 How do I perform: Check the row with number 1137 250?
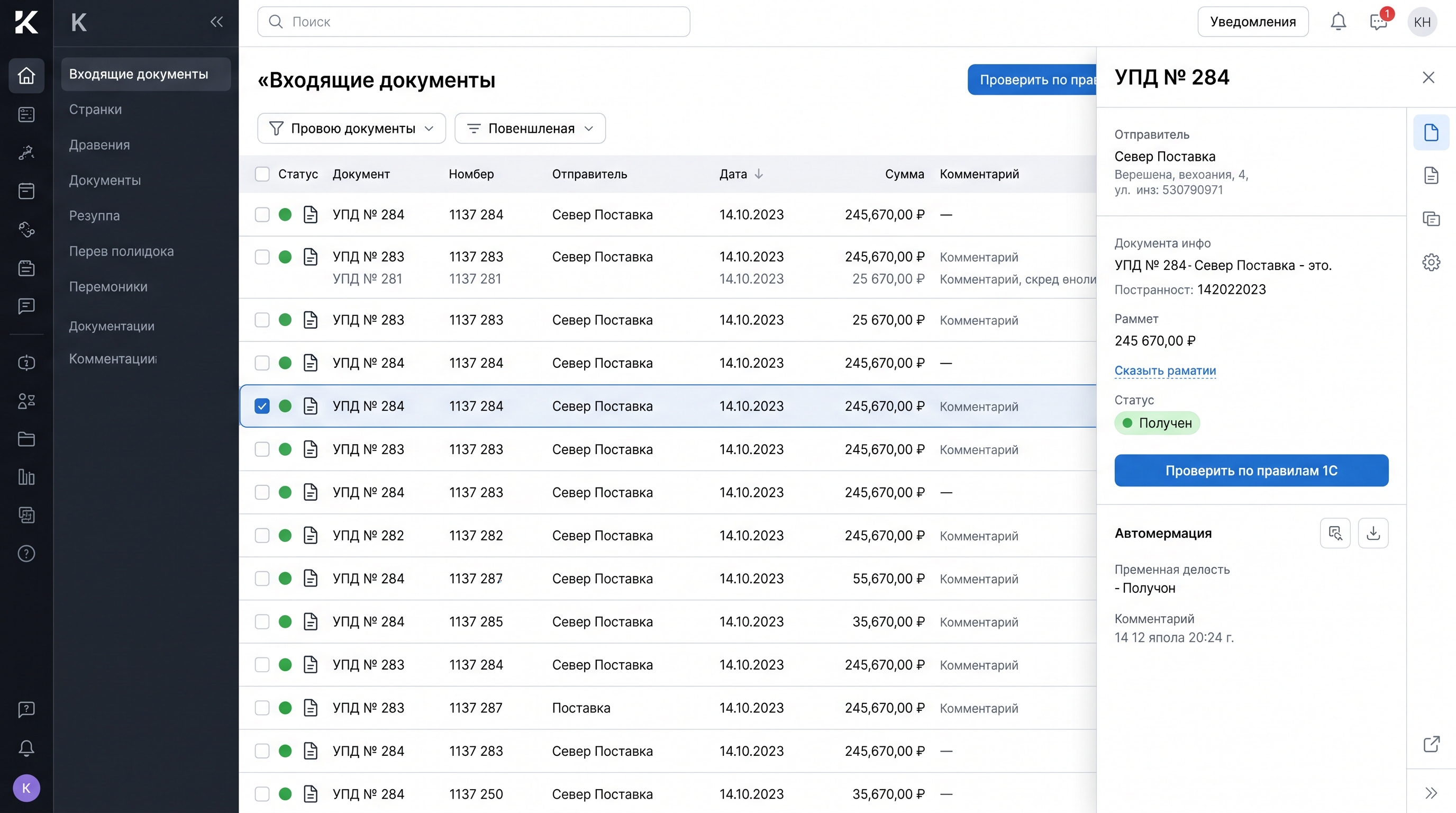pos(262,794)
